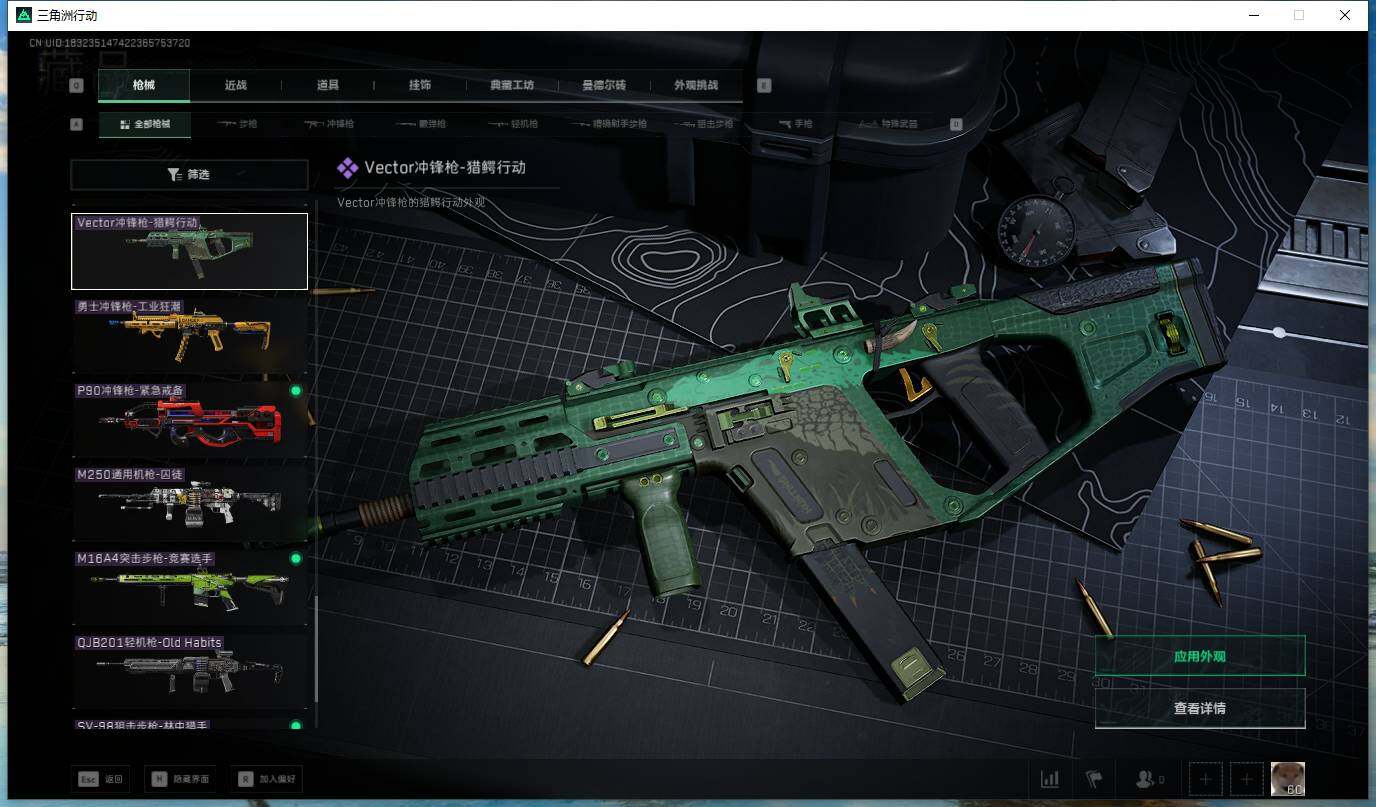
Task: Switch to the 道具 tab
Action: click(328, 85)
